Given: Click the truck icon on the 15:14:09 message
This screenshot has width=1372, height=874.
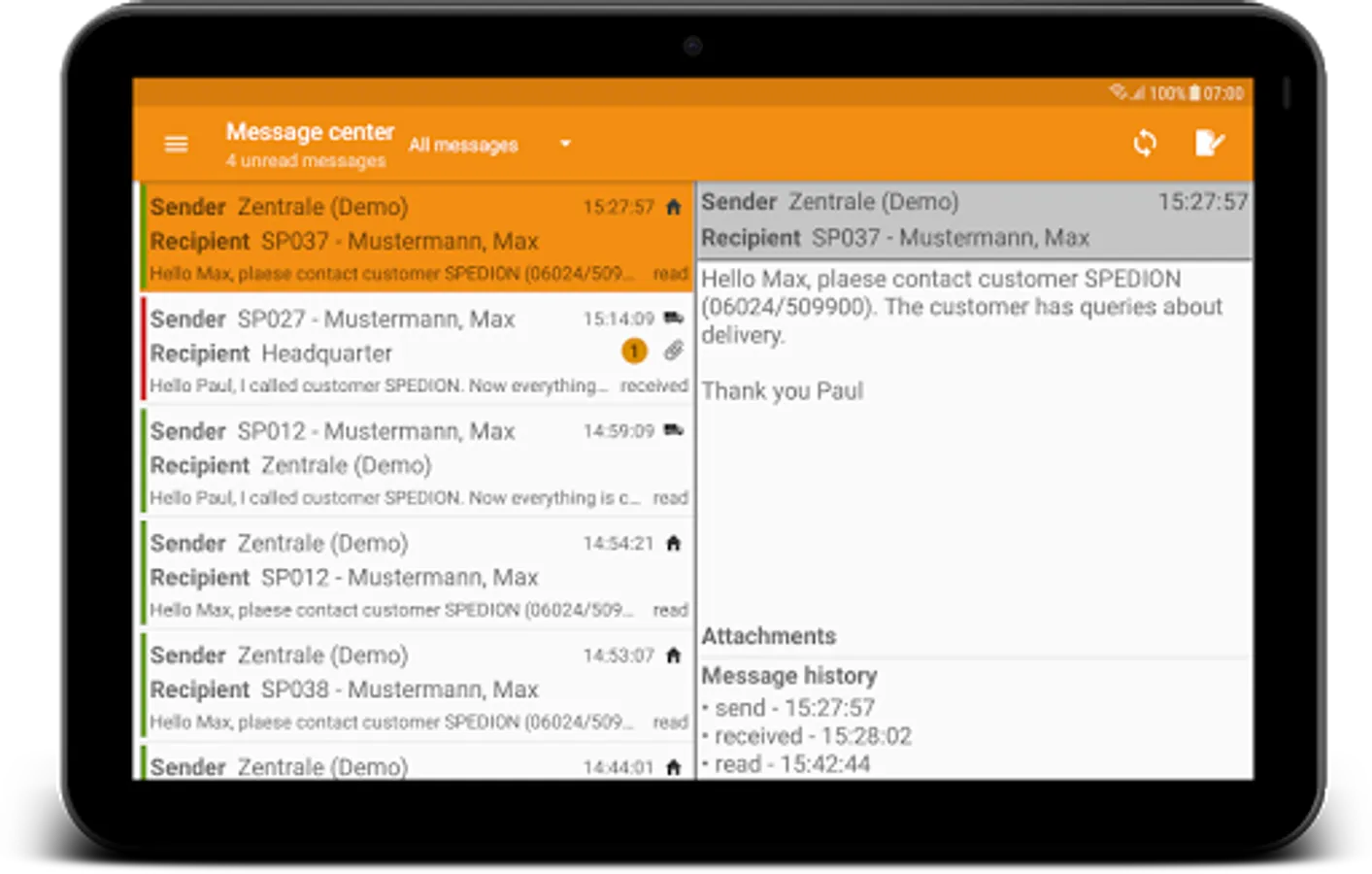Looking at the screenshot, I should 673,318.
